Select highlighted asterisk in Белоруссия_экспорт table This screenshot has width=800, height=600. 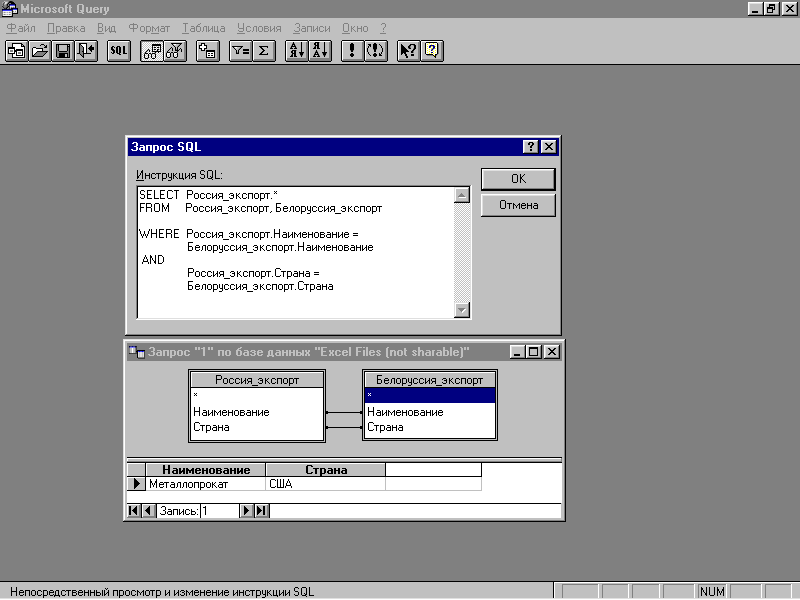click(430, 395)
